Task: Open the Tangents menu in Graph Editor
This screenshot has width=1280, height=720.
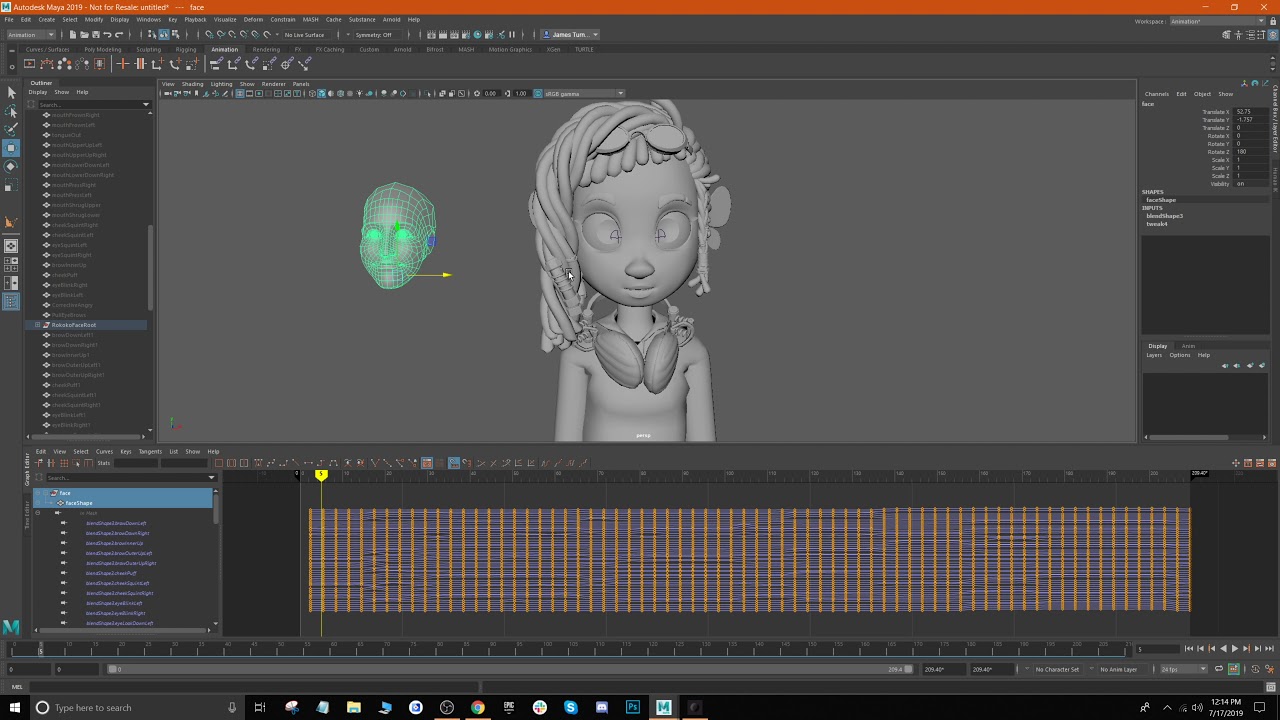Action: (150, 451)
